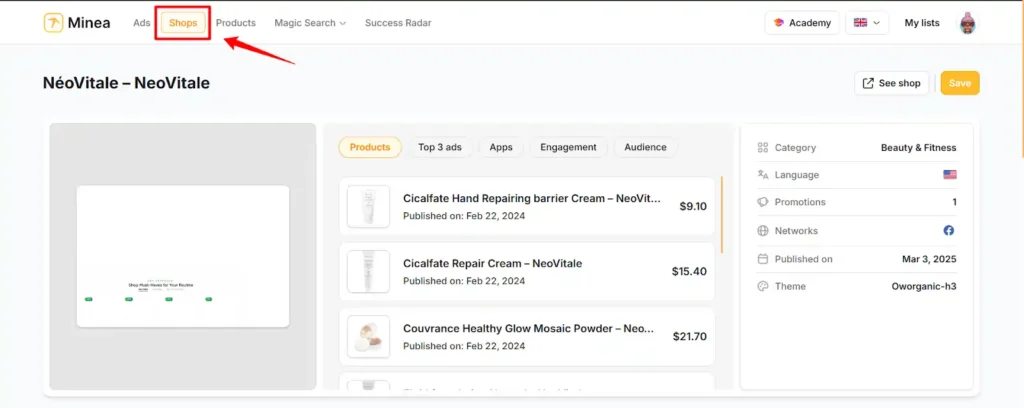This screenshot has width=1024, height=408.
Task: Open the Audience tab
Action: (x=645, y=148)
